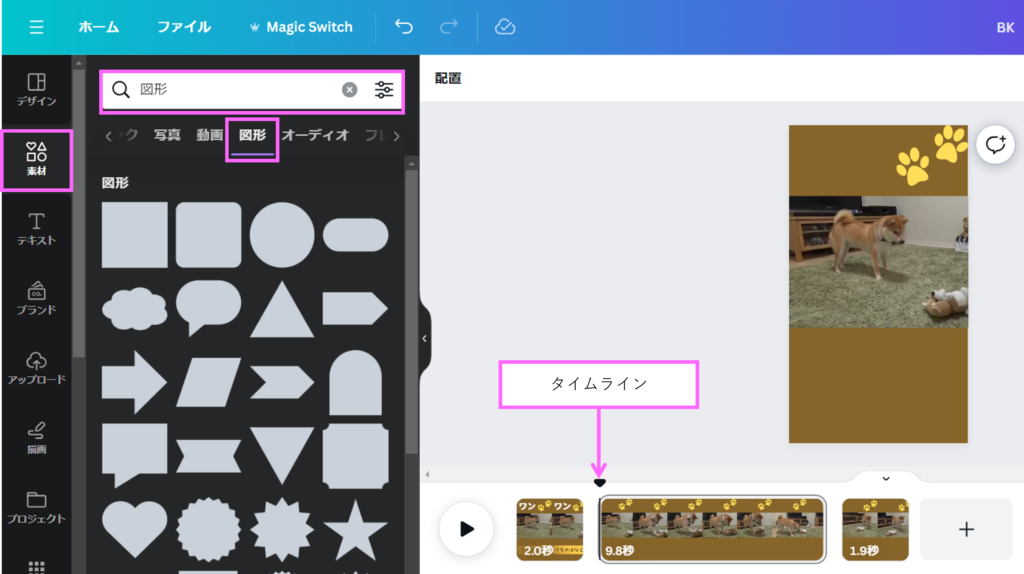This screenshot has height=574, width=1024.
Task: Collapse the side panel with arrow handle
Action: click(424, 339)
